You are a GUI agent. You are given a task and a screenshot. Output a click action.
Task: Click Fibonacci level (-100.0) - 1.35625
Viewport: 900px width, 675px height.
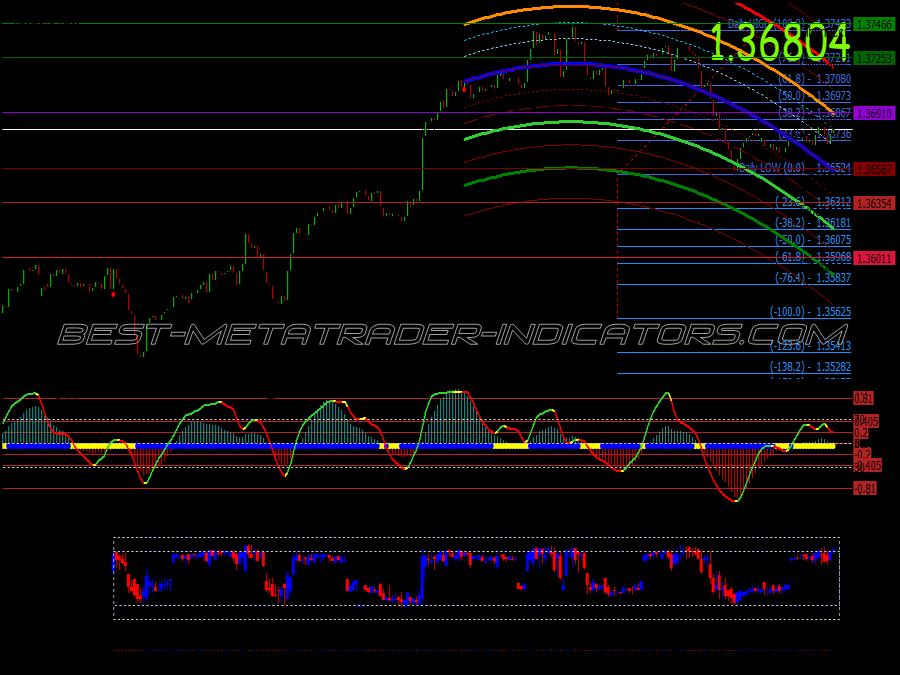pos(810,312)
